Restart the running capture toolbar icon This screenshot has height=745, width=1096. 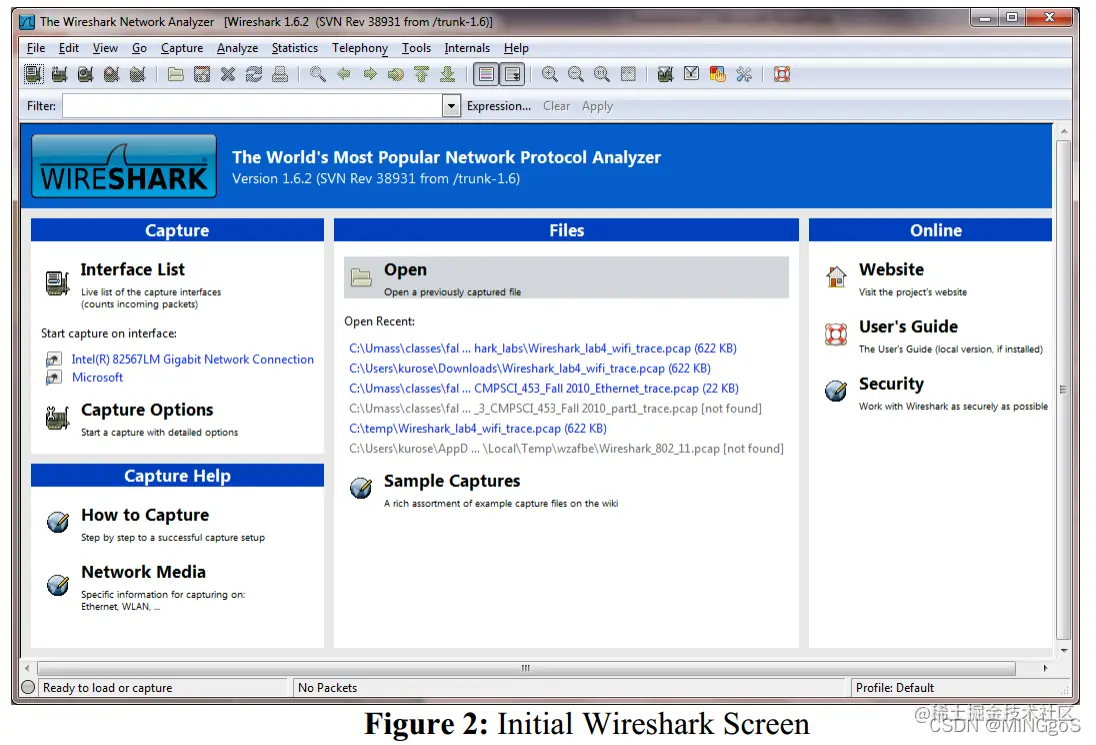pyautogui.click(x=138, y=74)
